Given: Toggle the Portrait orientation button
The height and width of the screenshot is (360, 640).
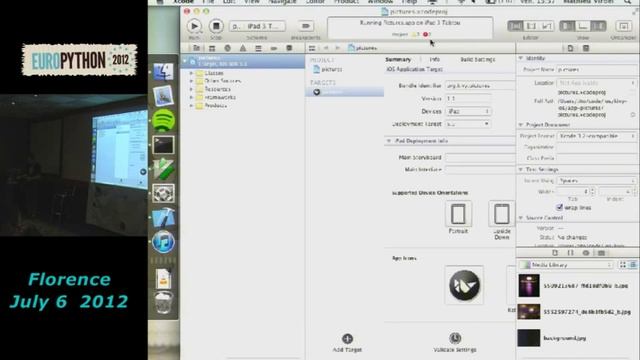Looking at the screenshot, I should (458, 214).
